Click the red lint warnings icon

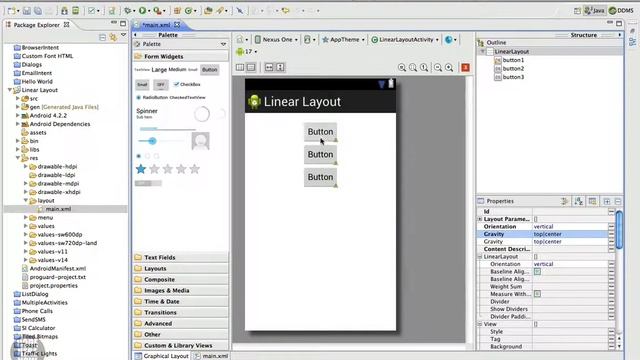(x=465, y=68)
